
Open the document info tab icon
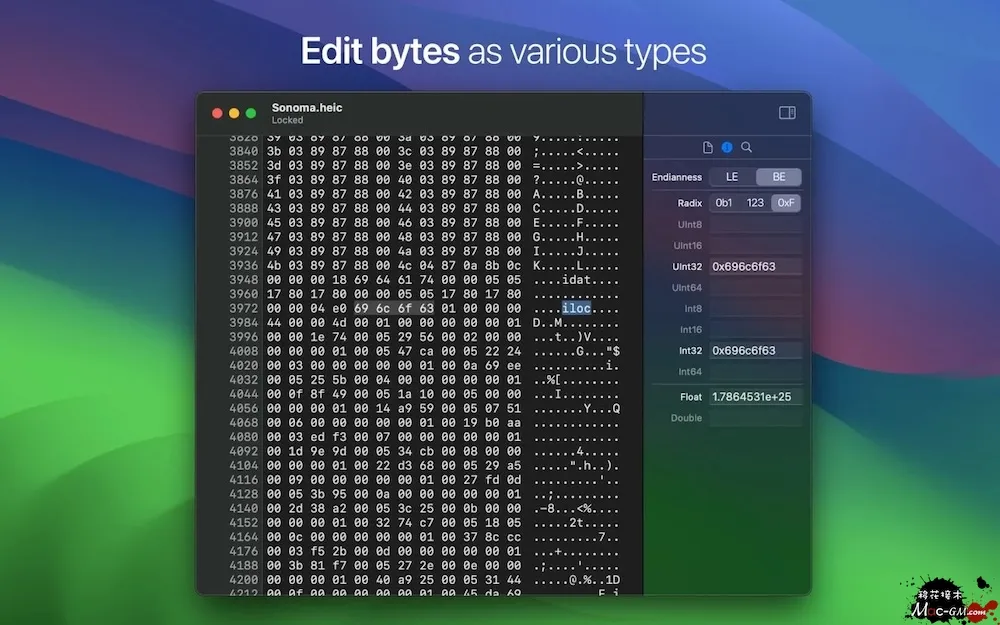click(707, 147)
